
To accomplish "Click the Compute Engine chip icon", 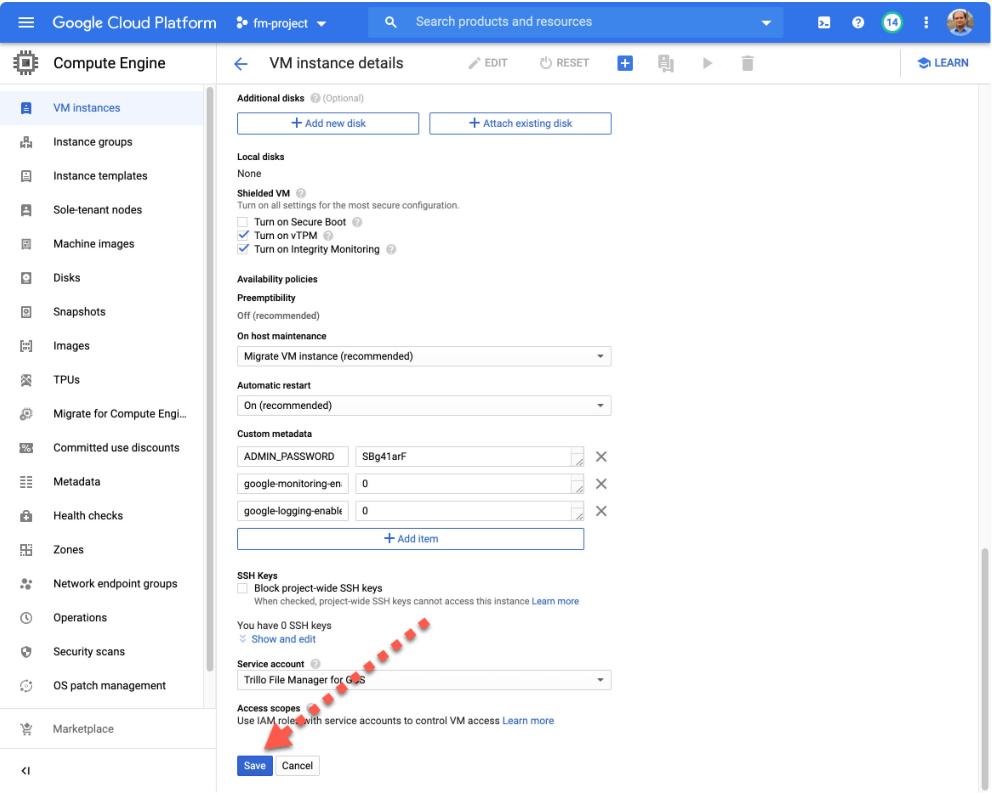I will (25, 63).
